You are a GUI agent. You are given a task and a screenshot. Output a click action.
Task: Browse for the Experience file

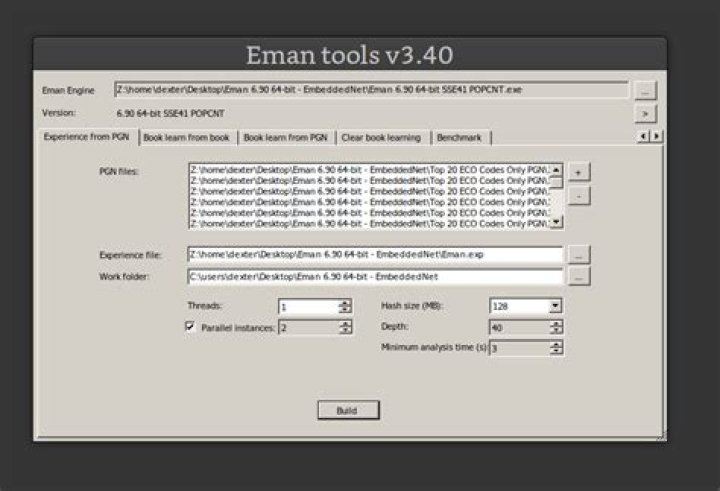point(579,255)
